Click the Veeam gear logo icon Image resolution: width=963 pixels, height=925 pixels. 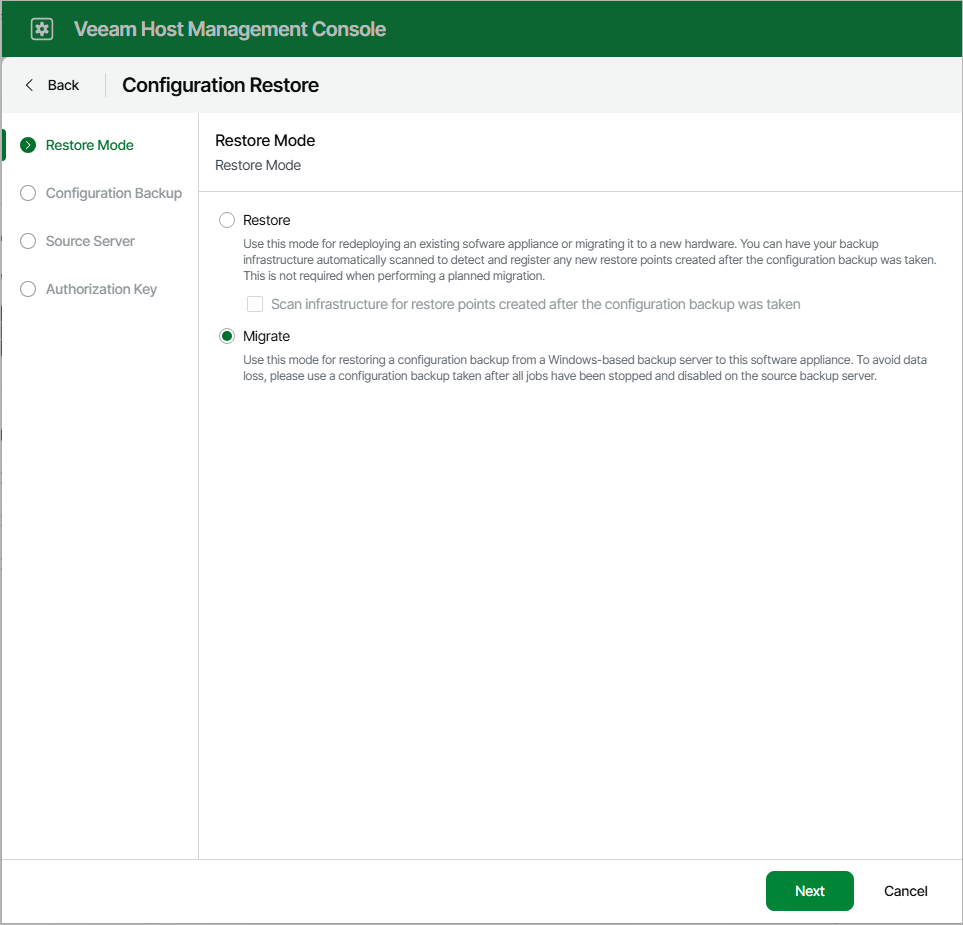[40, 28]
